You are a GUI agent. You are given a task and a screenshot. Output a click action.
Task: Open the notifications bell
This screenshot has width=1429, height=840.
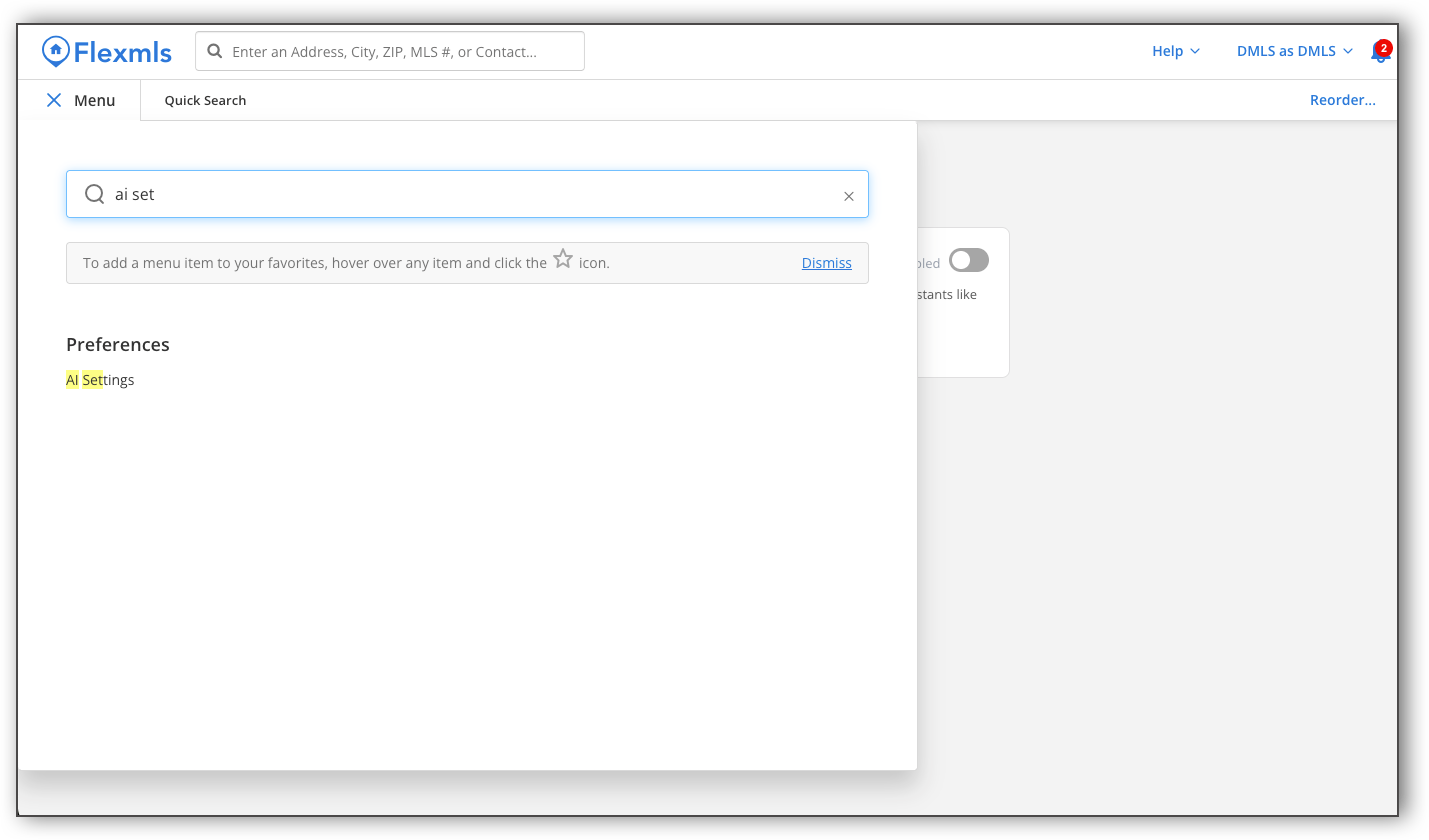point(1379,54)
